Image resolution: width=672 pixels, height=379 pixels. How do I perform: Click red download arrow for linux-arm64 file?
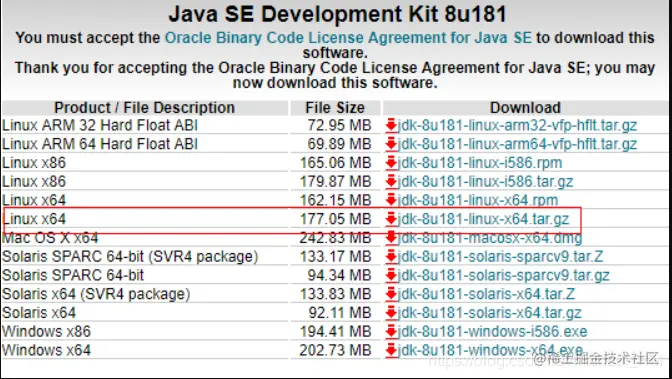tap(391, 144)
